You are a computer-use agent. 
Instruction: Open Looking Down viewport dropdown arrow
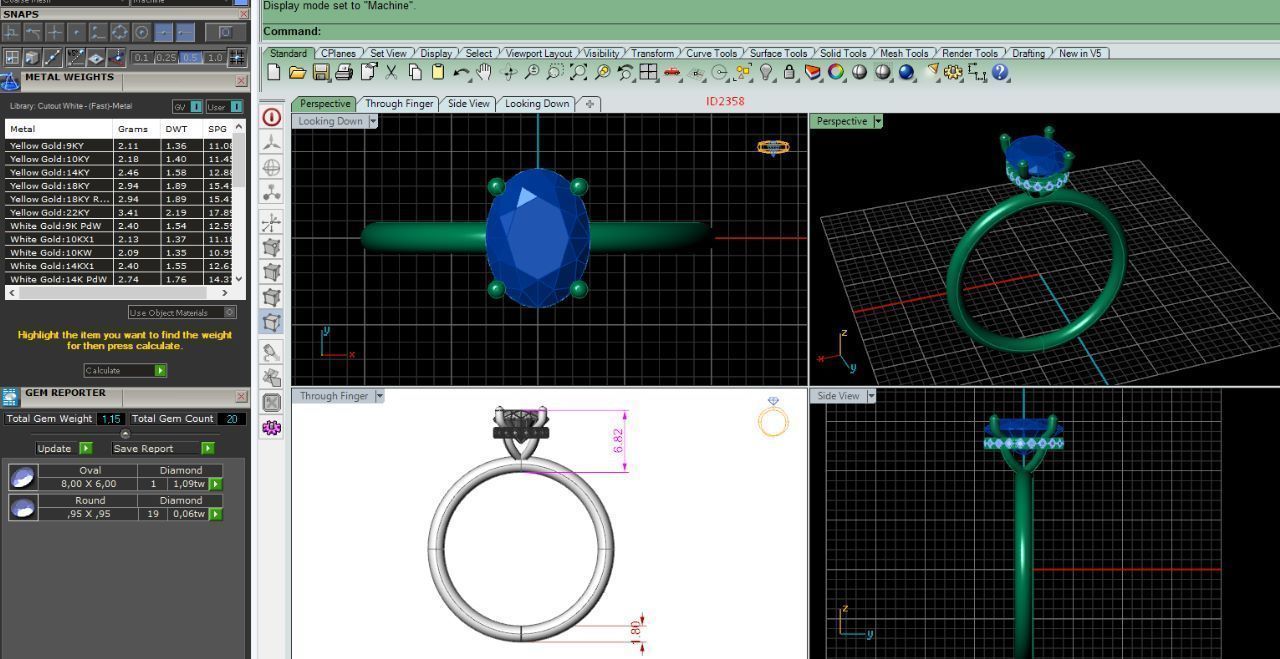point(373,121)
